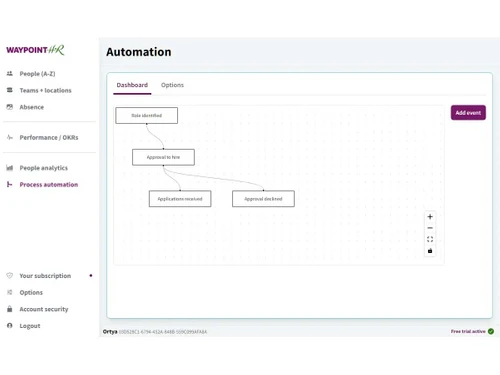Click the Logout user icon
The width and height of the screenshot is (500, 375).
(10, 325)
